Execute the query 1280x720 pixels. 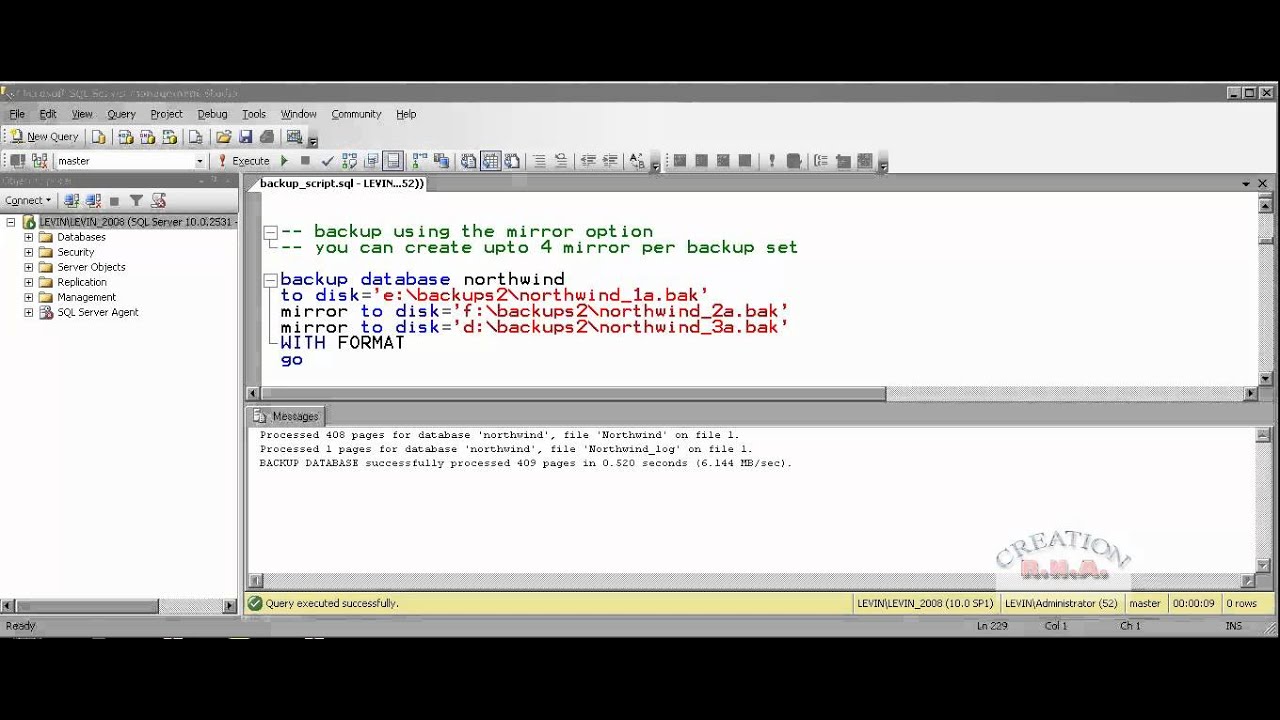click(243, 161)
